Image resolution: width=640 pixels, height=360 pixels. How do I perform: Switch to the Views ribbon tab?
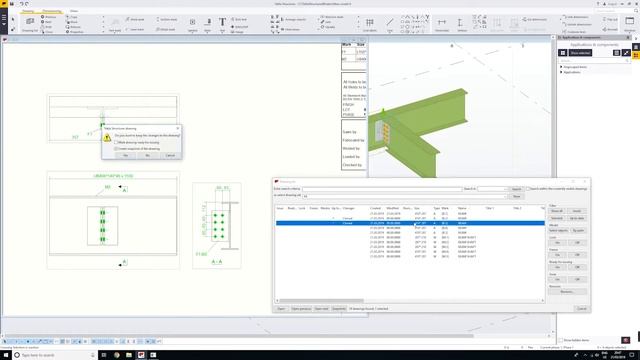click(73, 11)
